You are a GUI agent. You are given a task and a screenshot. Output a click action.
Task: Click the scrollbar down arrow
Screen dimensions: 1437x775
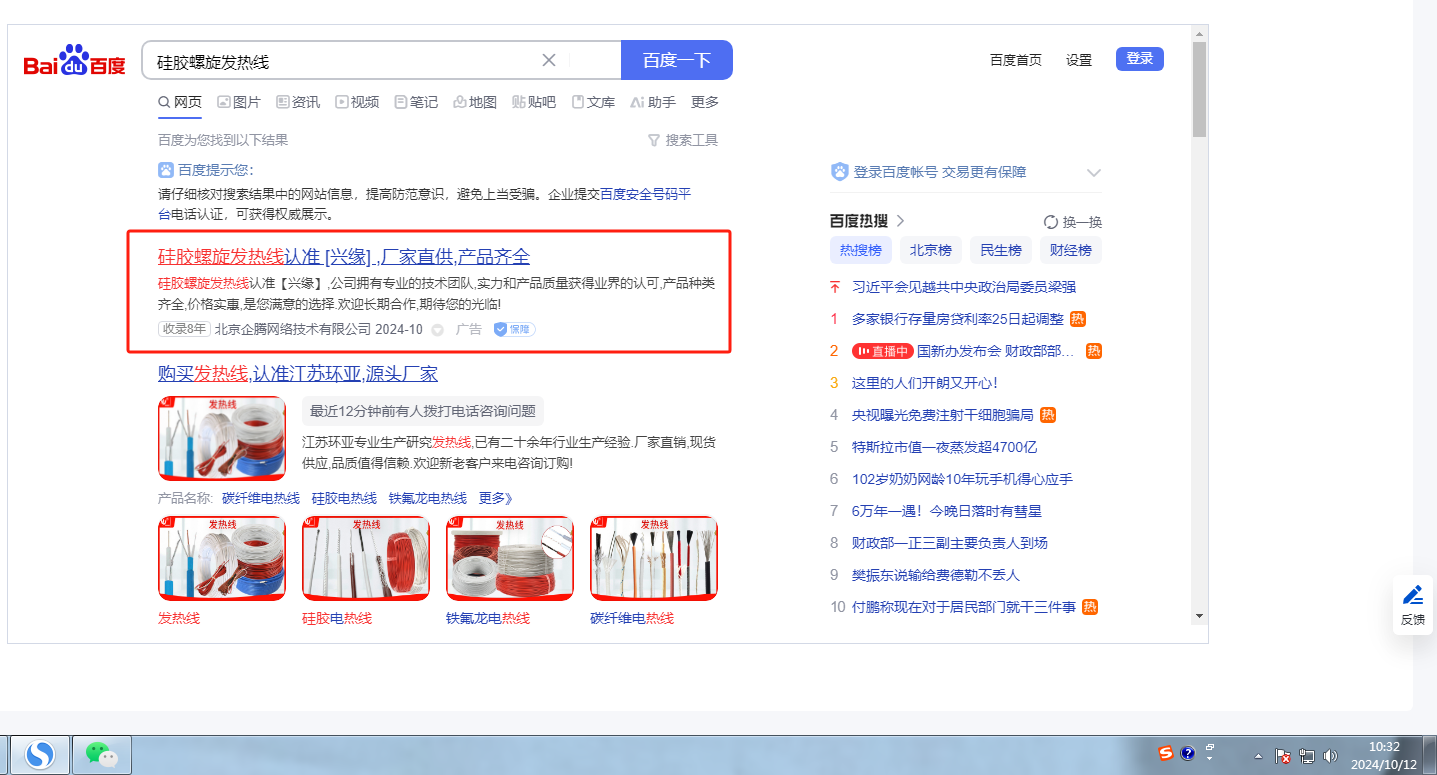(1199, 615)
